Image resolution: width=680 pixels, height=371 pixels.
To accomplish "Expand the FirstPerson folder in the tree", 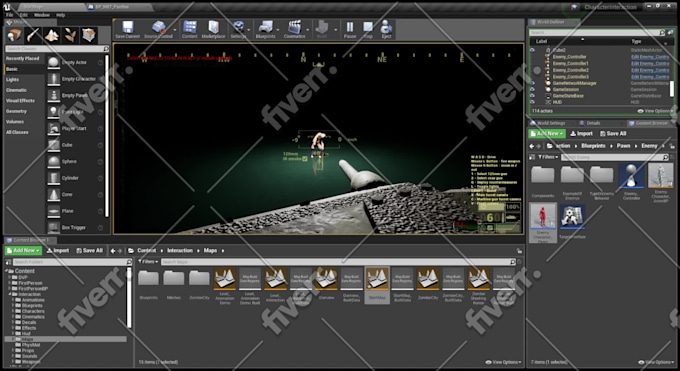I will coord(10,282).
